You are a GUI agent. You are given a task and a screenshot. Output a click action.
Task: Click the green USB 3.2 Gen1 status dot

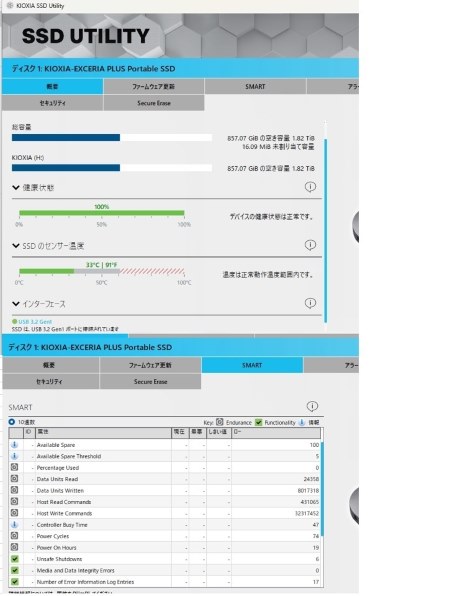(14, 322)
